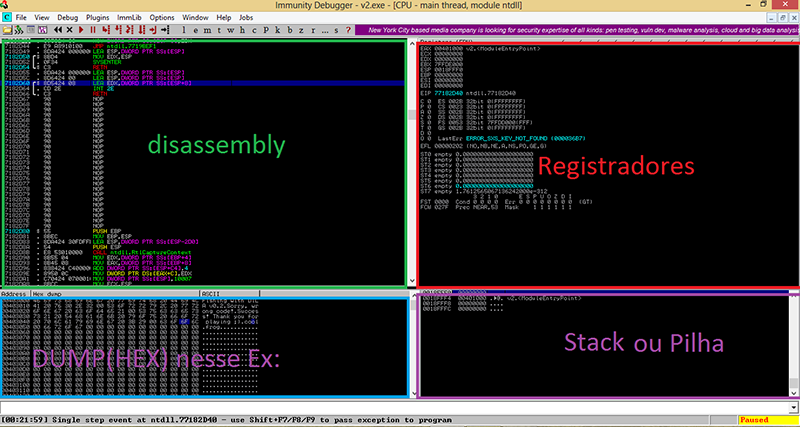Show Threads with 't' button

point(219,30)
